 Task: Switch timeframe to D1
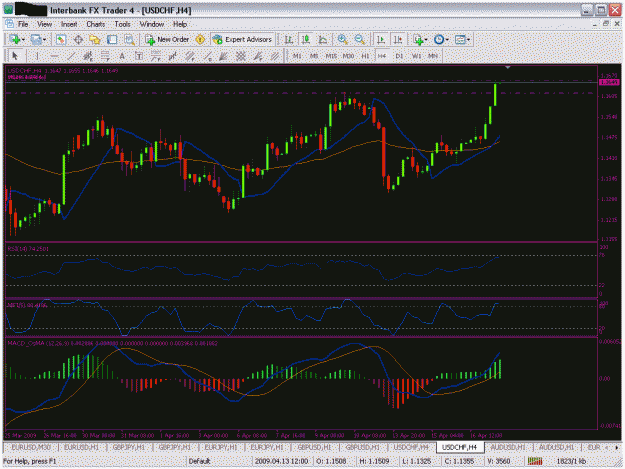tap(399, 56)
